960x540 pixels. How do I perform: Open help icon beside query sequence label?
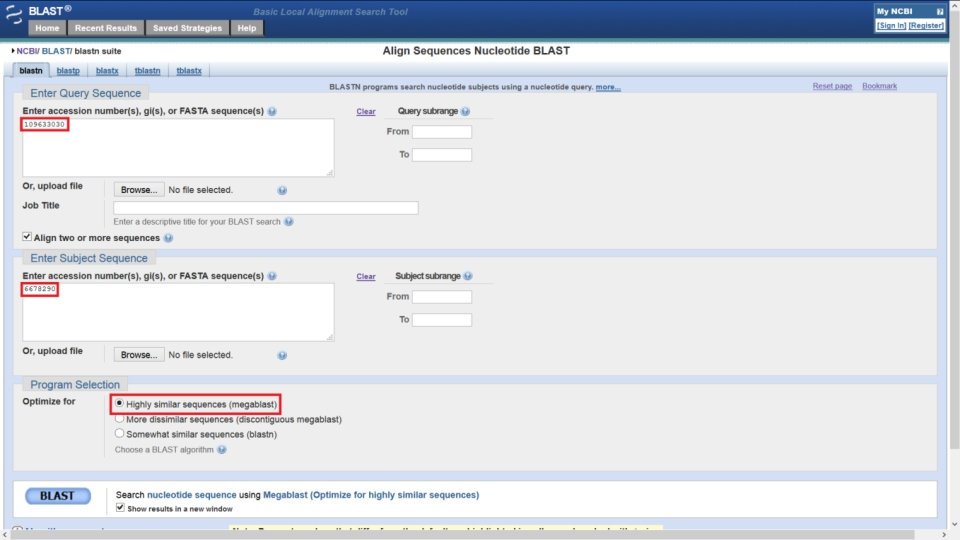[x=272, y=111]
